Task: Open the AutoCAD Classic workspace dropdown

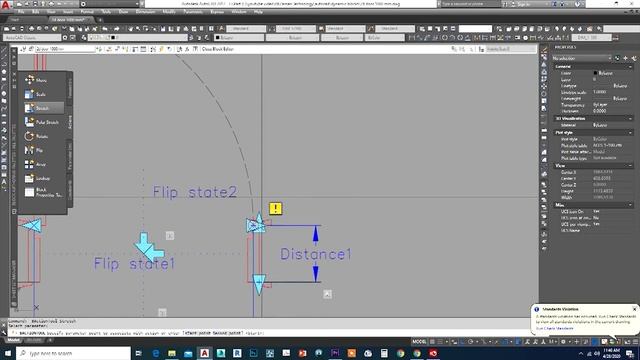Action: click(32, 38)
